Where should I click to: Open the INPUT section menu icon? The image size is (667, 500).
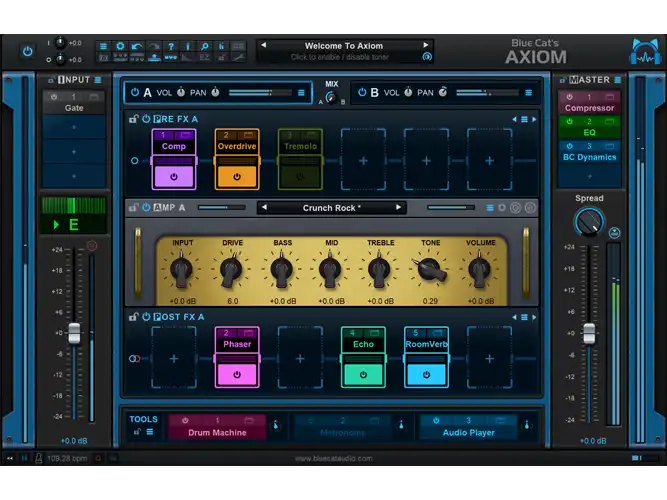pyautogui.click(x=98, y=80)
